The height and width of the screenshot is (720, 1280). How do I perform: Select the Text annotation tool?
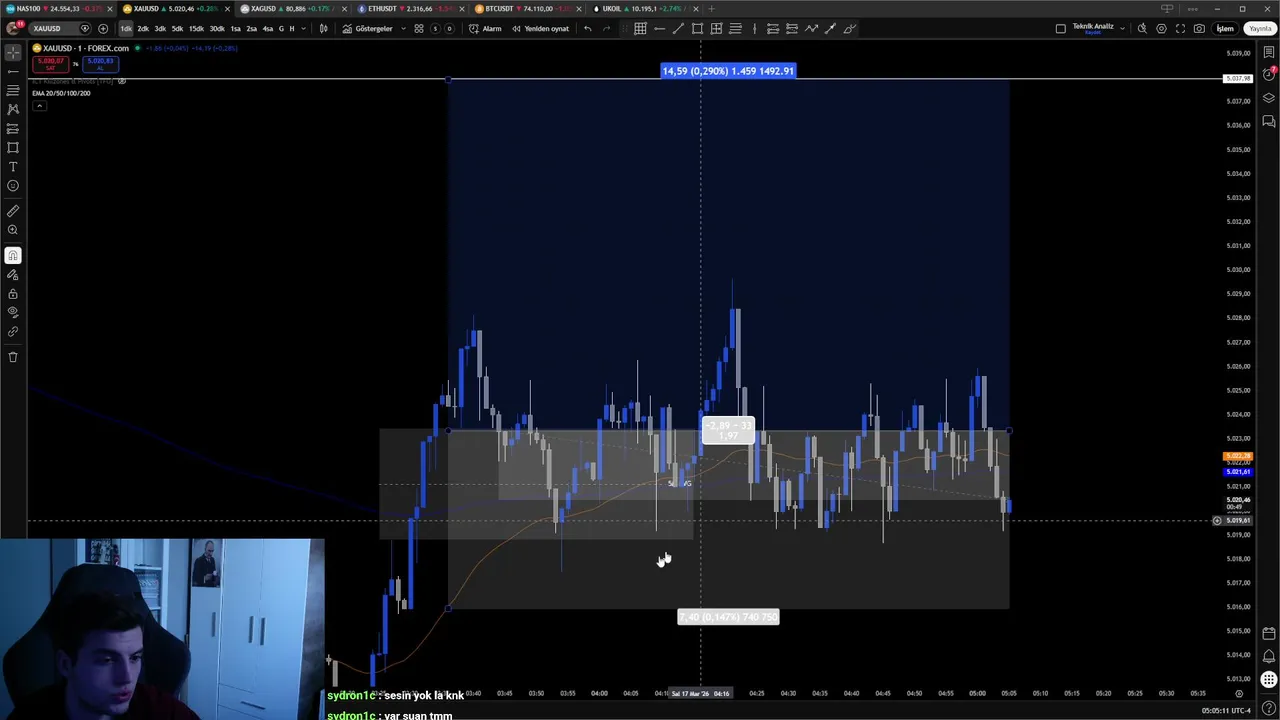click(13, 167)
